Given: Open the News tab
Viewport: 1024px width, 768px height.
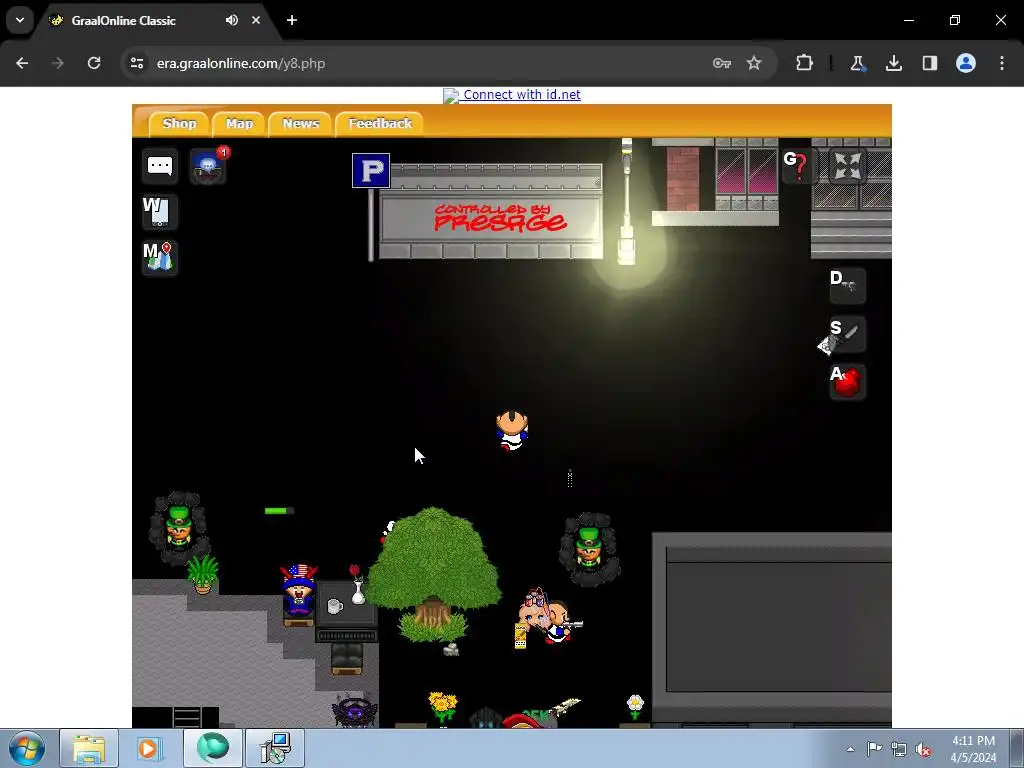Looking at the screenshot, I should click(300, 123).
